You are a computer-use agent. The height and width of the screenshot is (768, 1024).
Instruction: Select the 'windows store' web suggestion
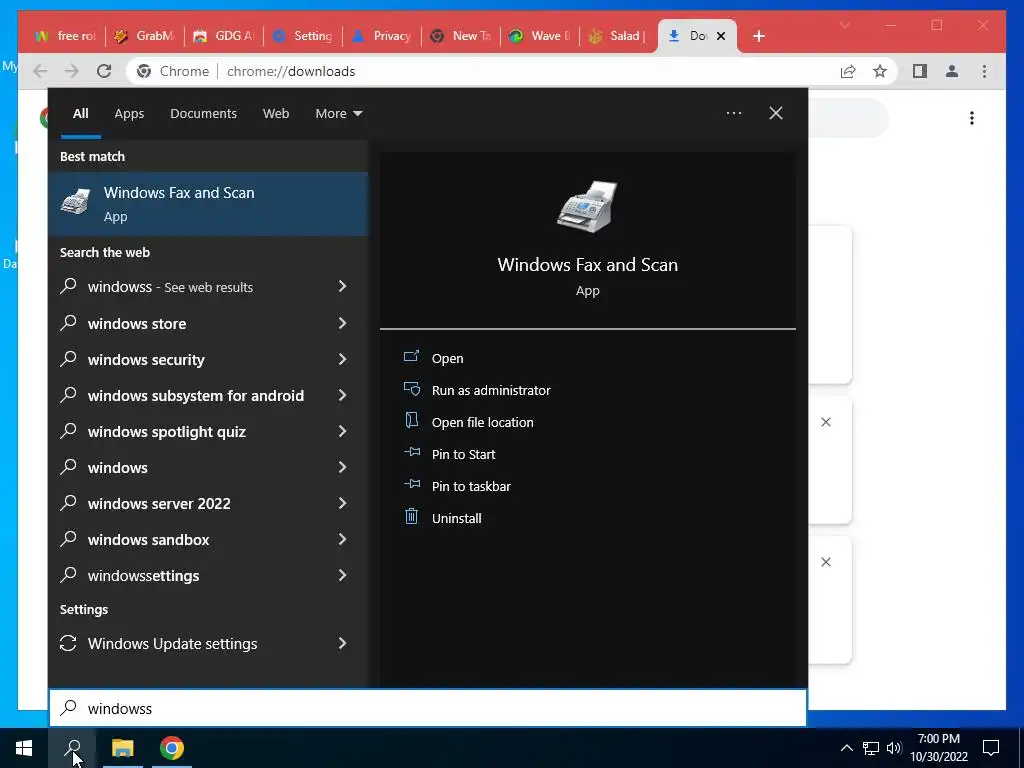pyautogui.click(x=208, y=323)
